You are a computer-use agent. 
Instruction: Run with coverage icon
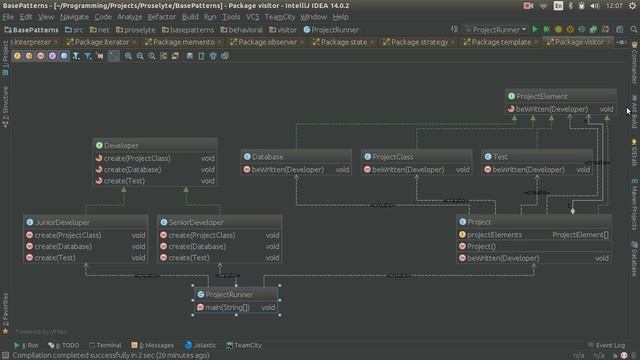click(558, 29)
